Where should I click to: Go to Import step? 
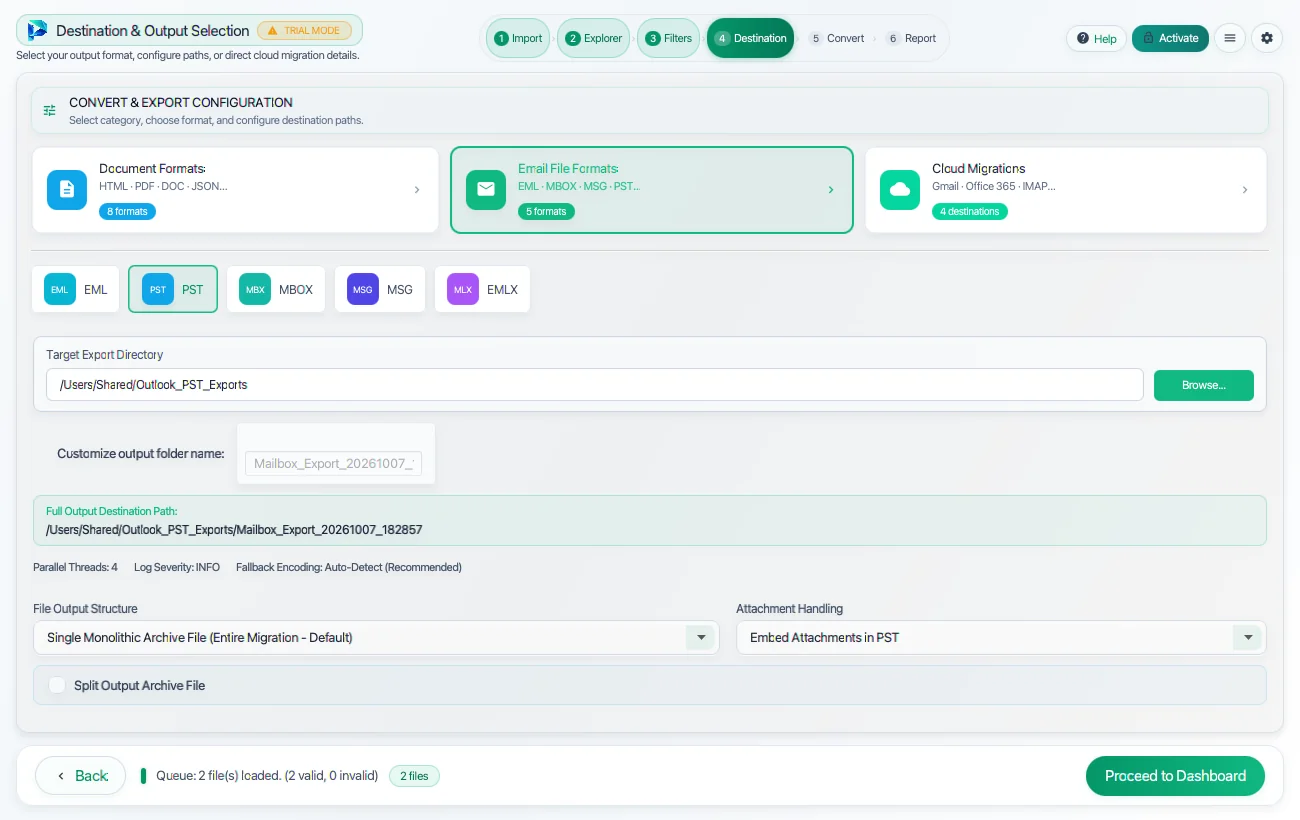pos(518,38)
